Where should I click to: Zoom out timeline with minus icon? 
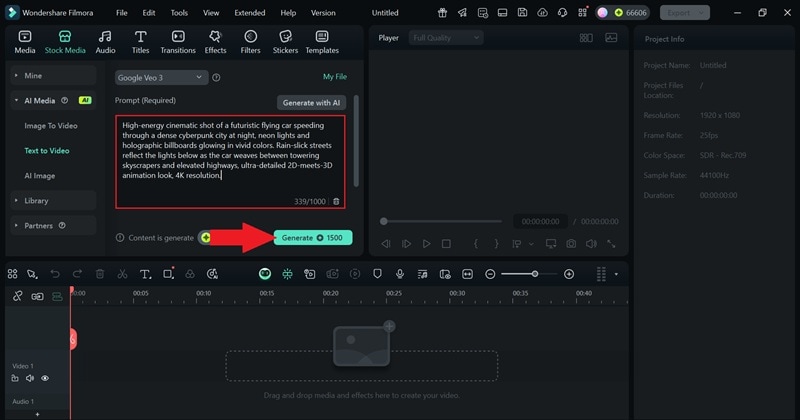(490, 275)
